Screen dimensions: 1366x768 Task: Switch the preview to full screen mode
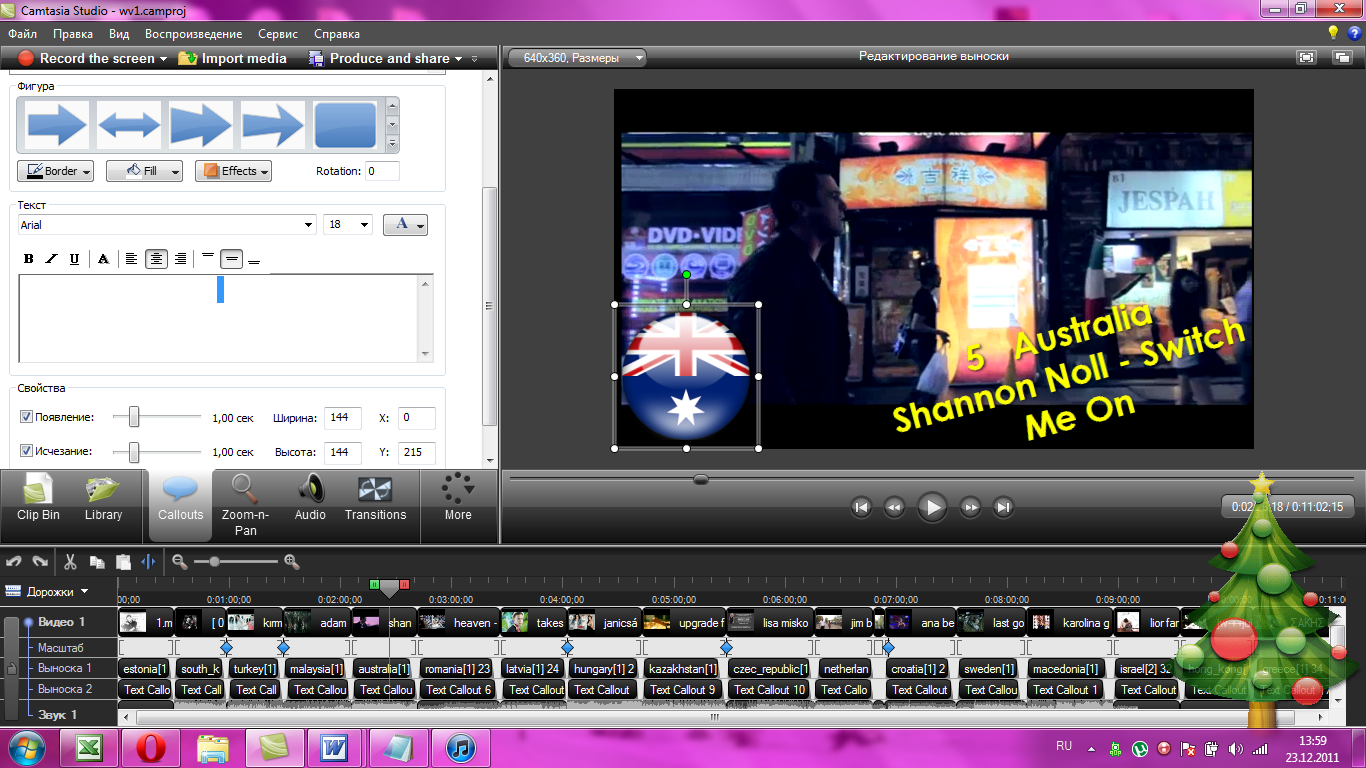pos(1307,58)
